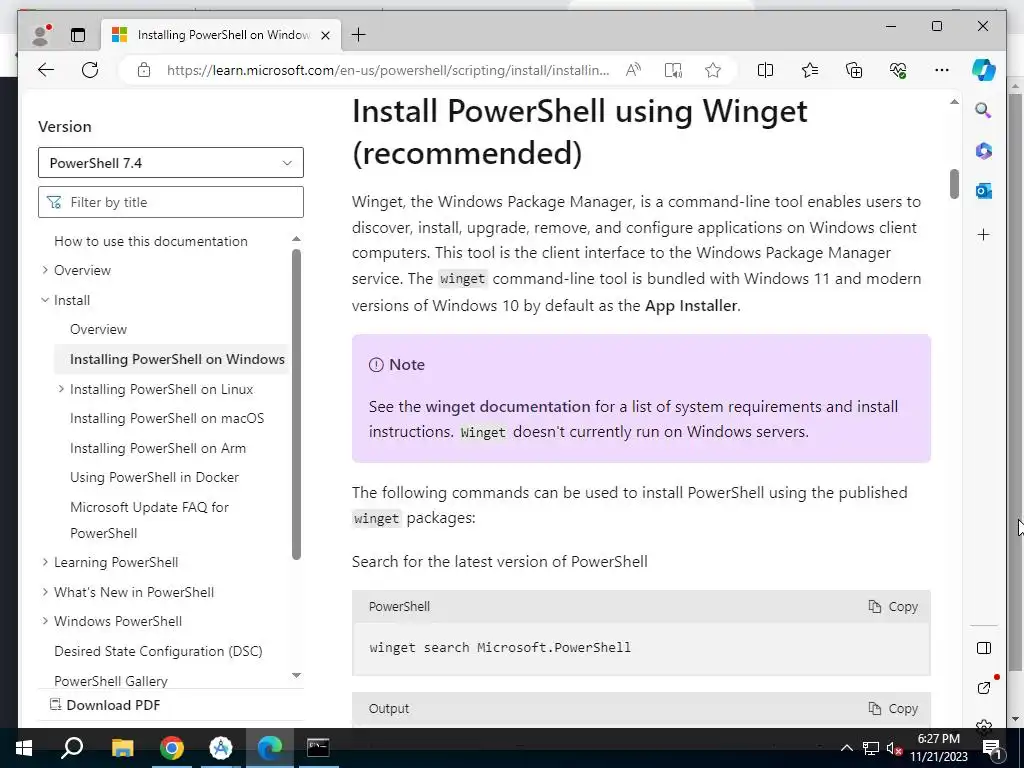Open the PowerShell 7.4 version dropdown
1024x768 pixels.
point(170,163)
